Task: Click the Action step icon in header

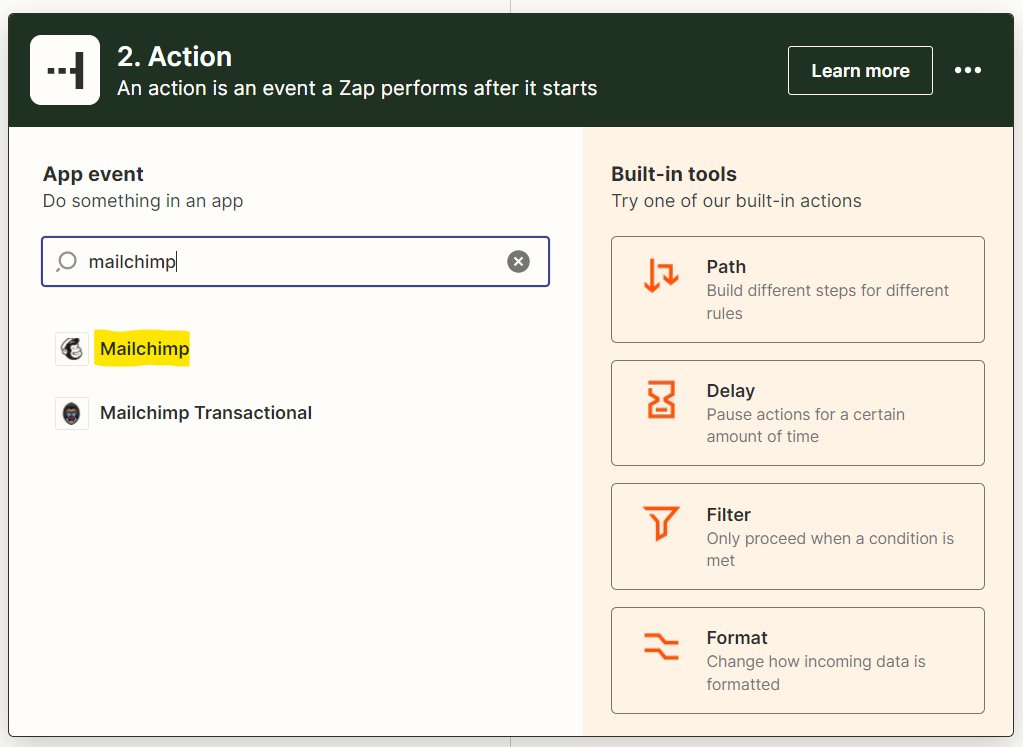Action: tap(65, 70)
